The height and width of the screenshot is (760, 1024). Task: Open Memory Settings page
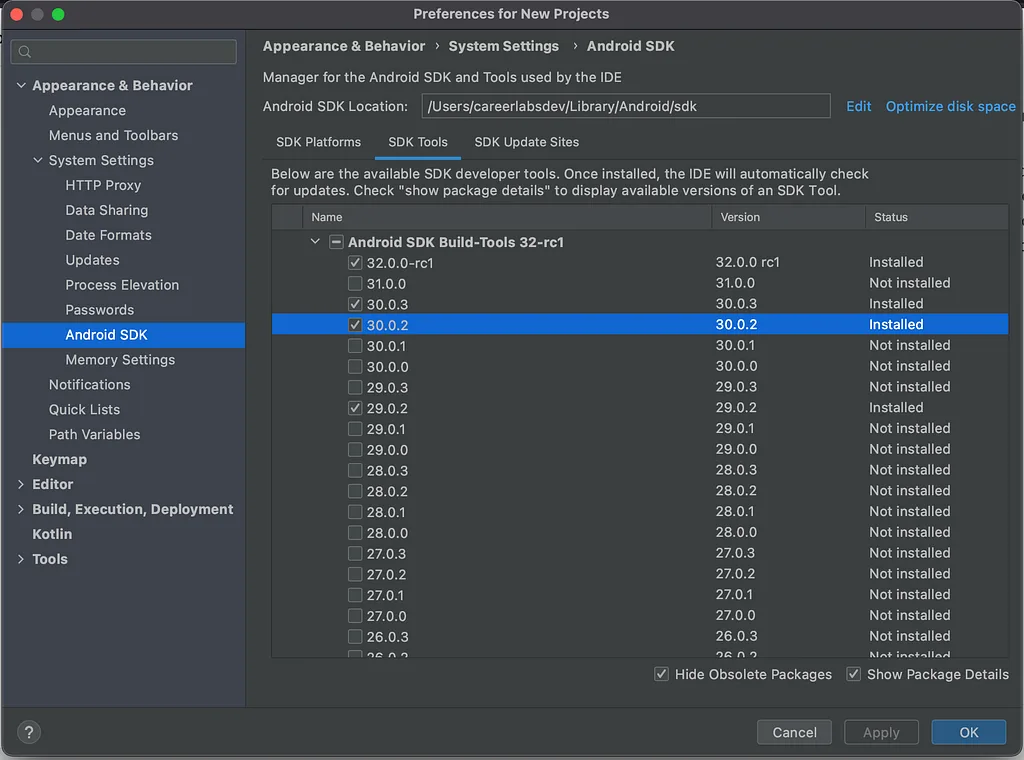click(120, 360)
